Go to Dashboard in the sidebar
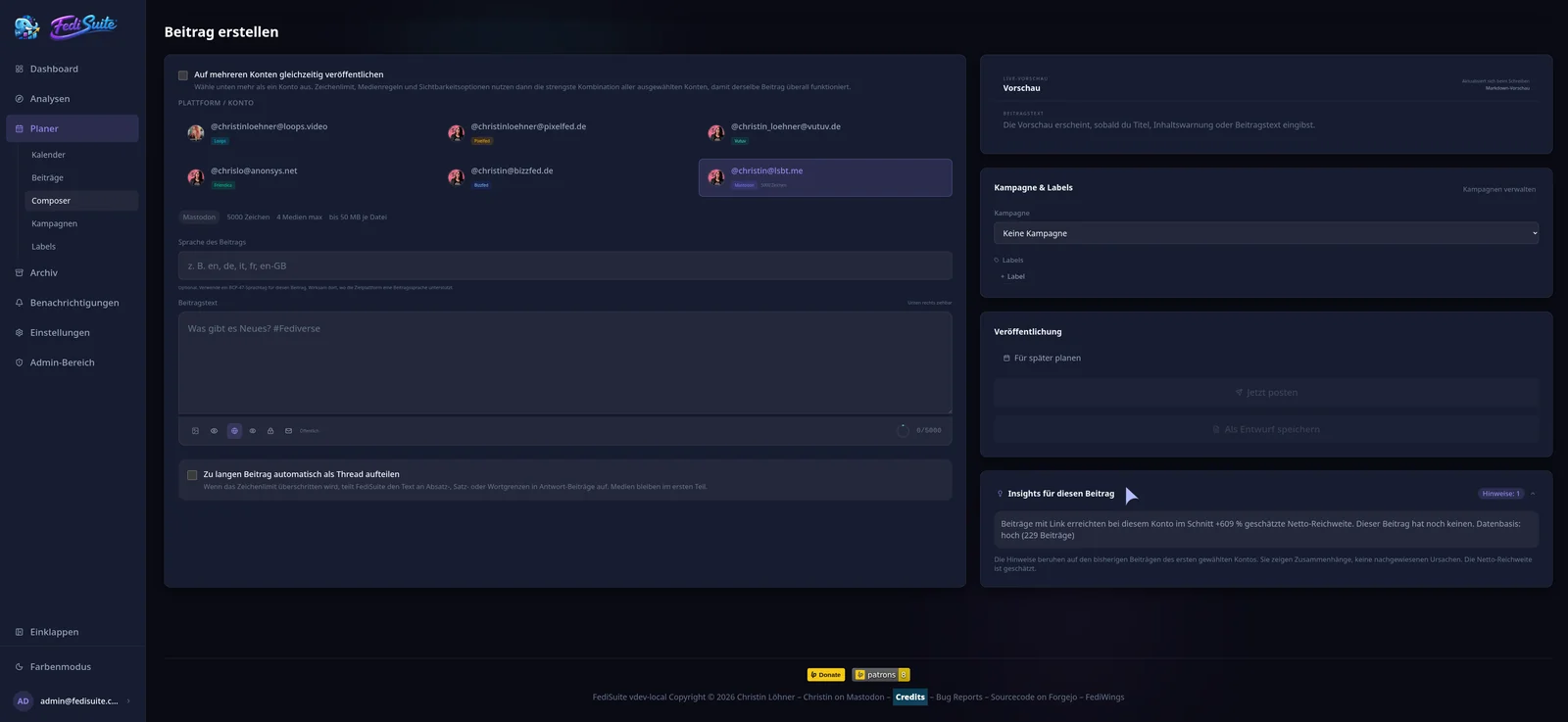Image resolution: width=1568 pixels, height=722 pixels. (73, 70)
